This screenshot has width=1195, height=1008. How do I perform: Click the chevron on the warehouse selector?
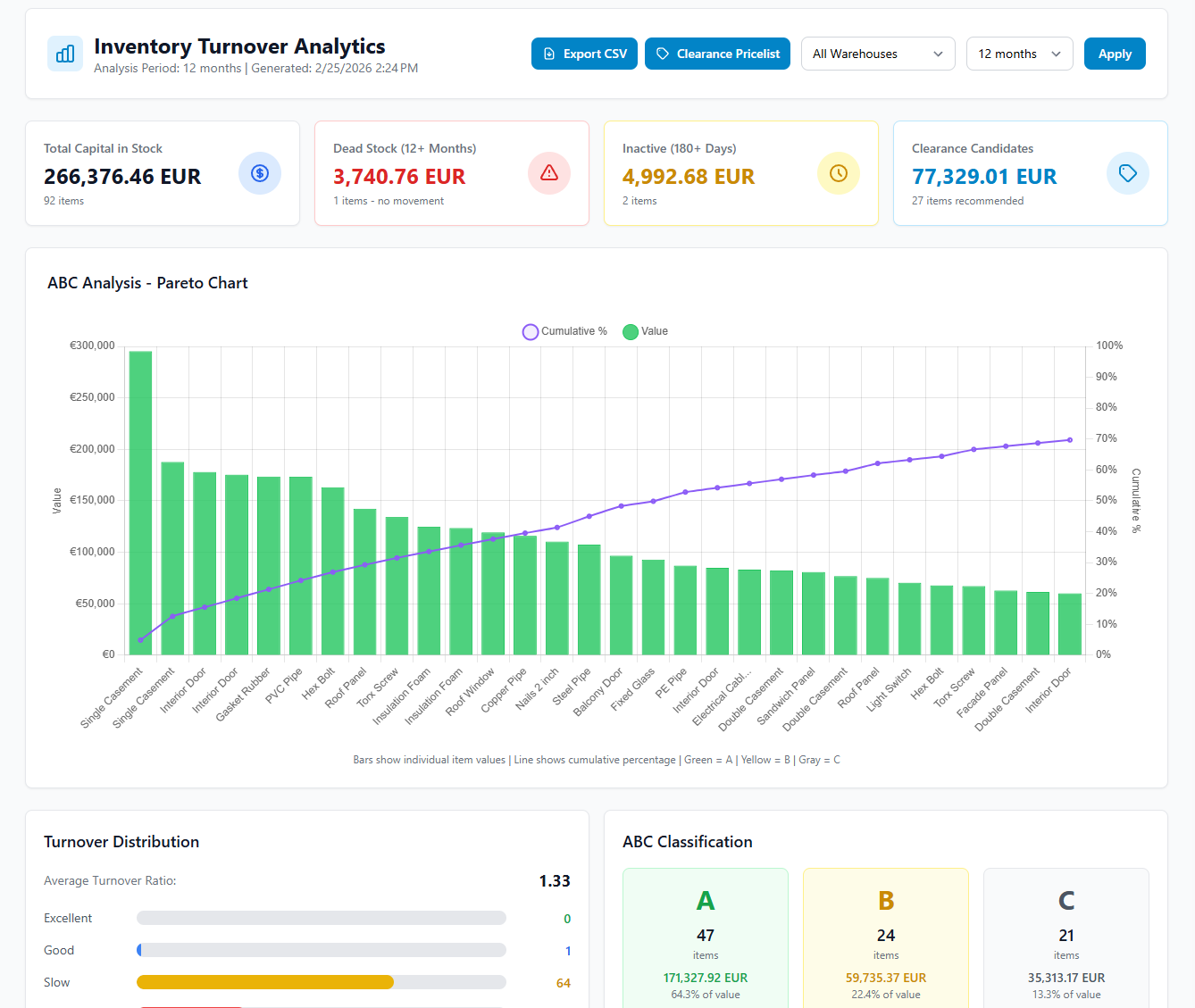click(939, 54)
